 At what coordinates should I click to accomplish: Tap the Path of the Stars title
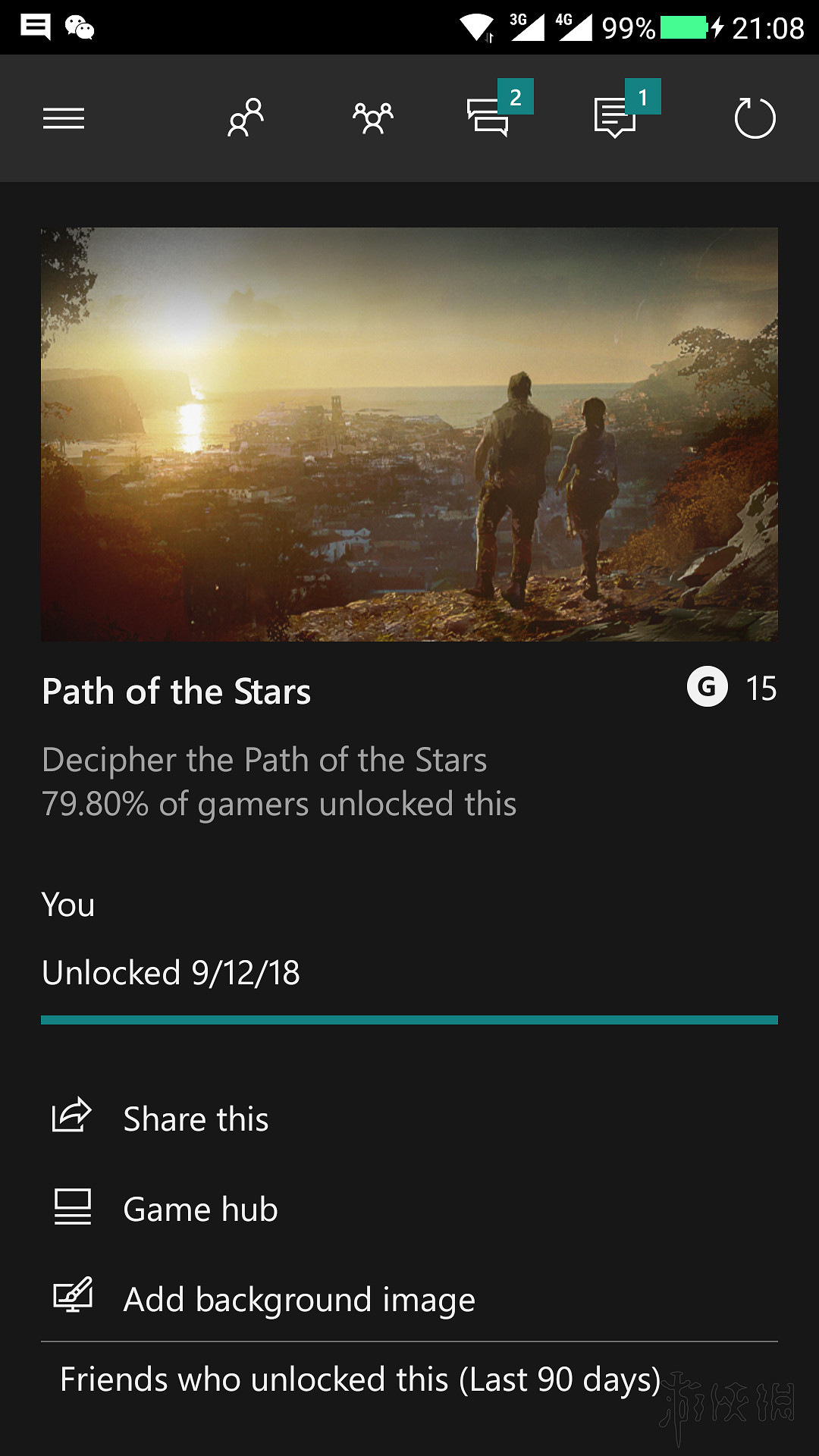tap(176, 692)
